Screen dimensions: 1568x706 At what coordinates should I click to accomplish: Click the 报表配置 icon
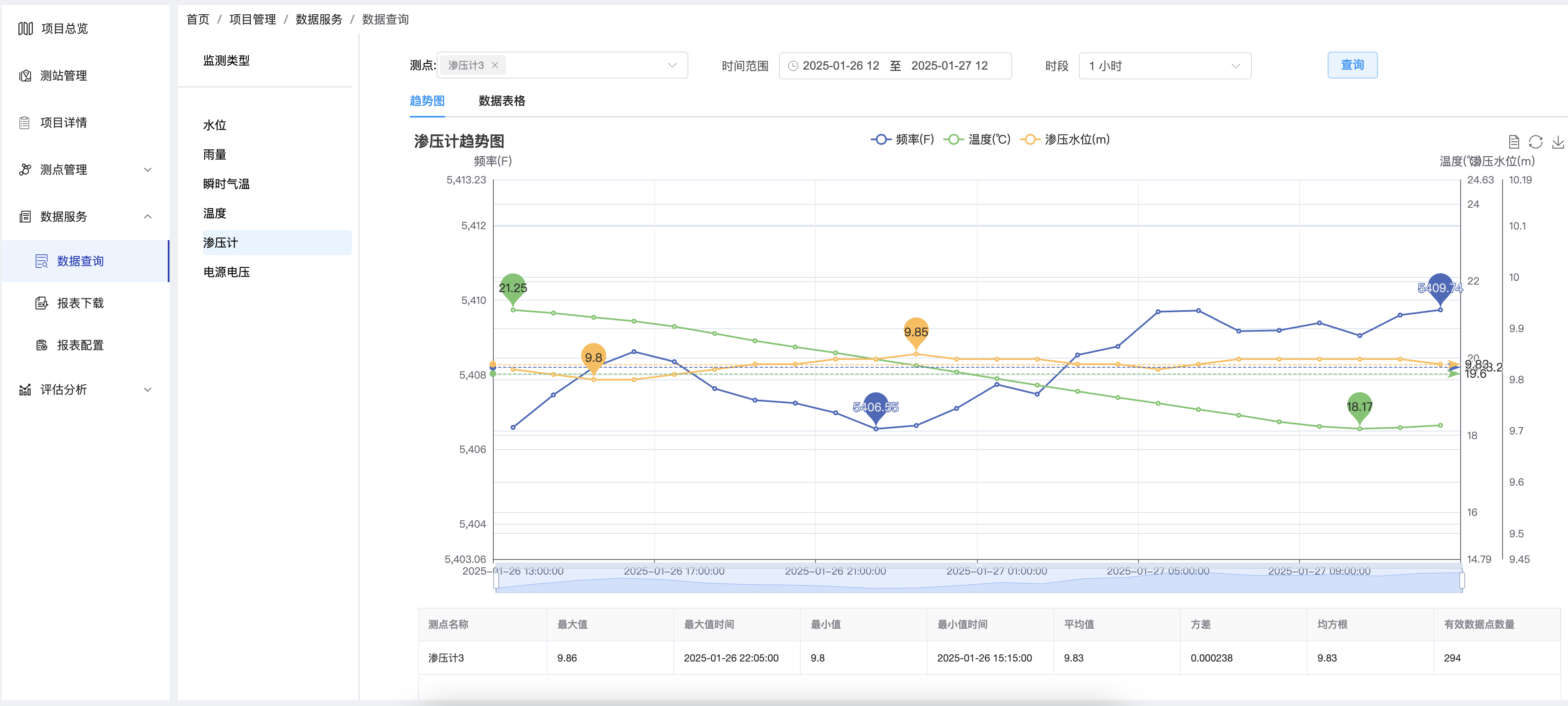click(x=42, y=345)
